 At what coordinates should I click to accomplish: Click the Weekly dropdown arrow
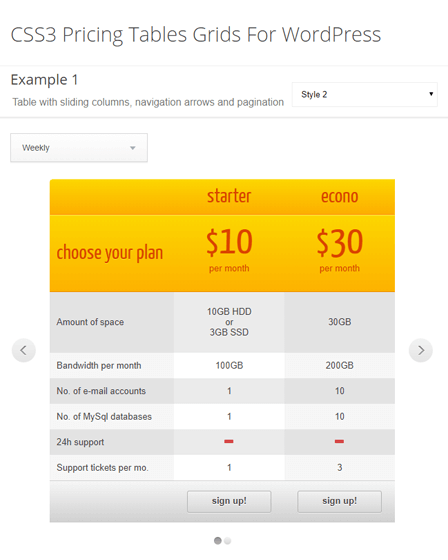click(x=133, y=148)
